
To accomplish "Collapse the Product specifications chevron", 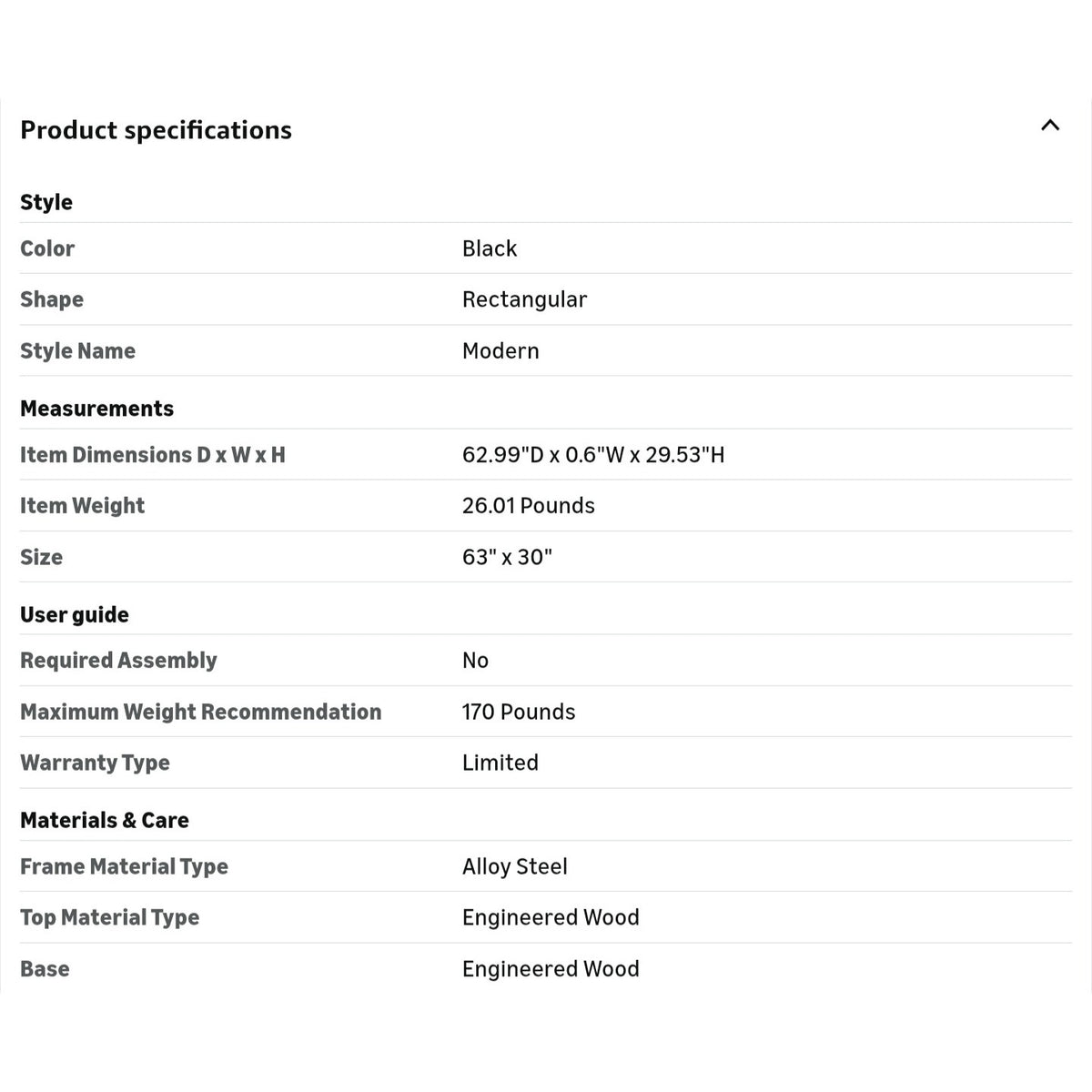I will click(1050, 126).
